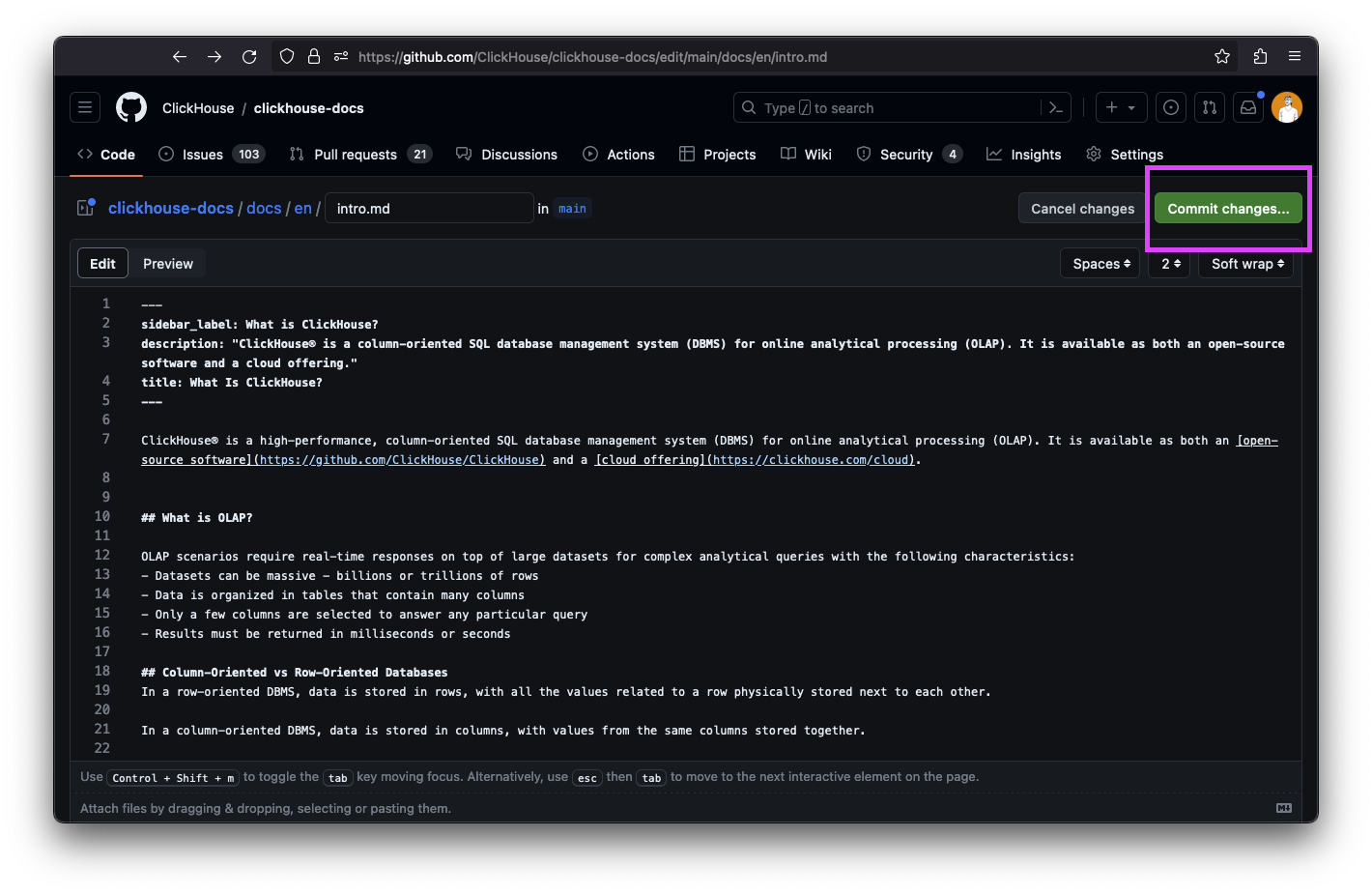This screenshot has width=1372, height=894.
Task: Click the en breadcrumb folder link
Action: pos(303,208)
